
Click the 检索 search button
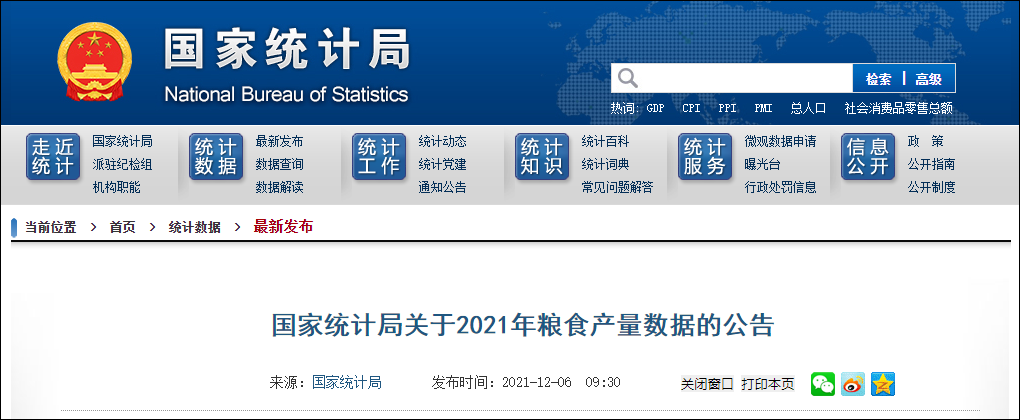click(878, 79)
